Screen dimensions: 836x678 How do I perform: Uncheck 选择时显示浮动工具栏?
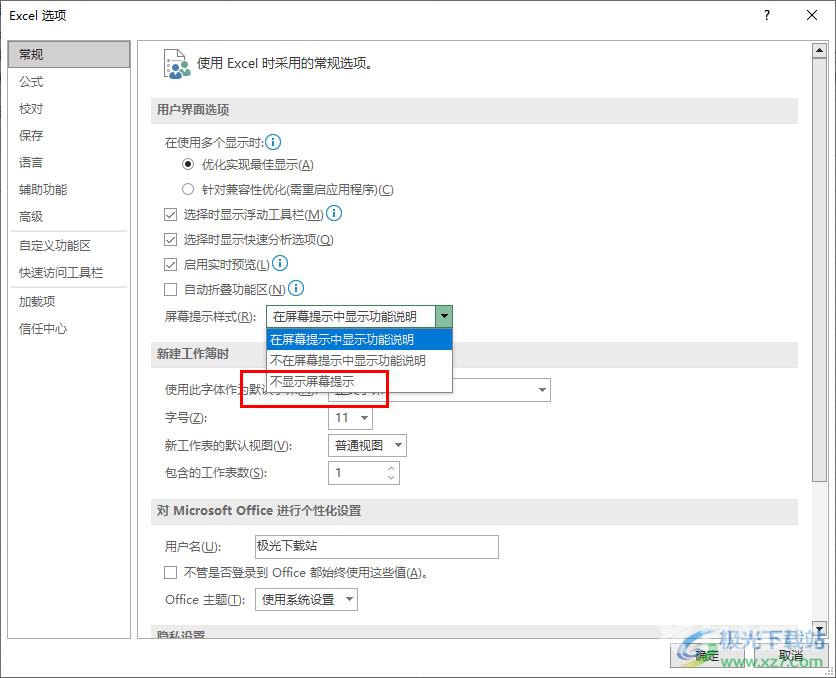pos(170,215)
